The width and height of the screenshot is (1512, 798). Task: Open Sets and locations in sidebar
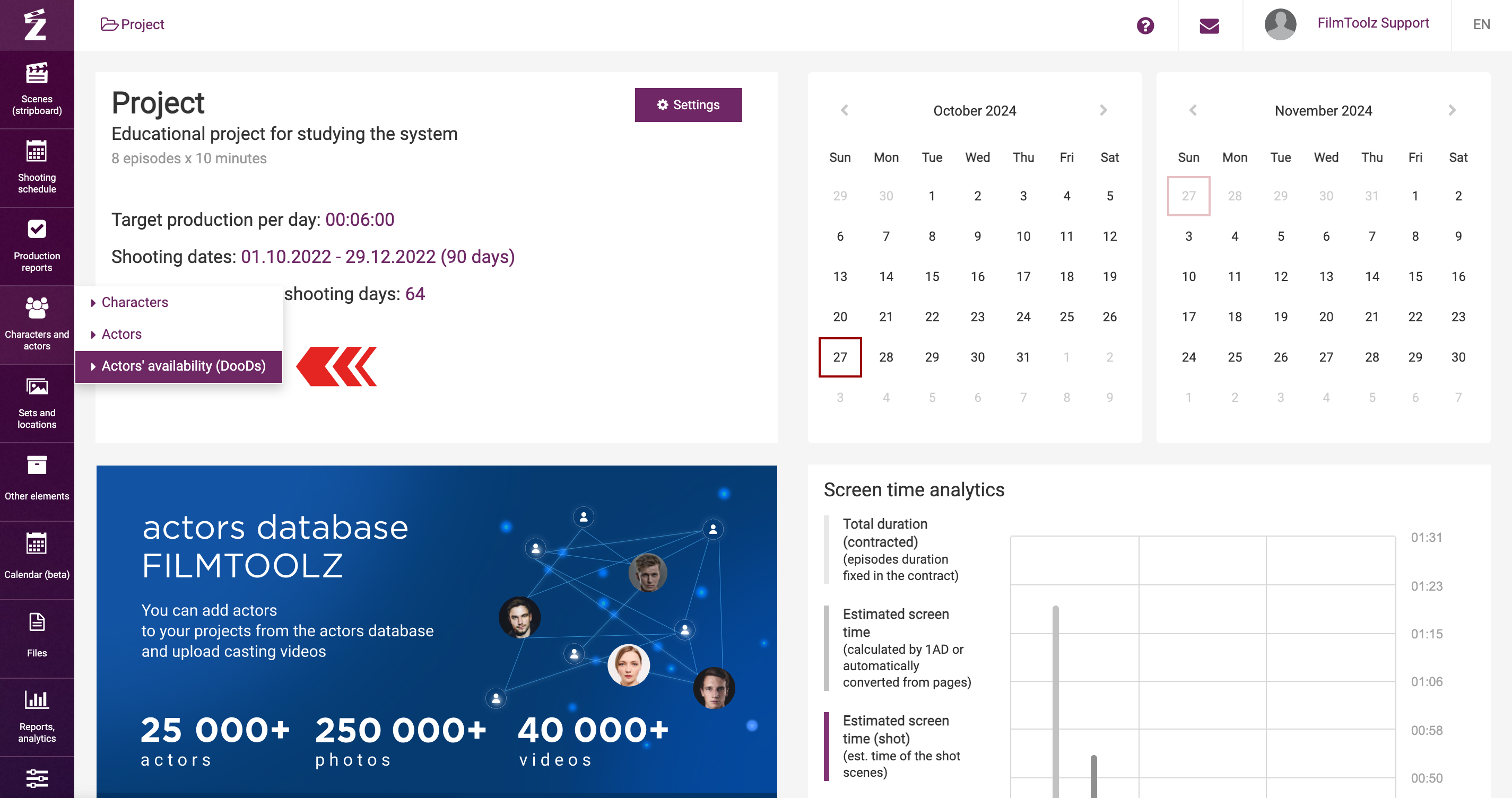37,404
